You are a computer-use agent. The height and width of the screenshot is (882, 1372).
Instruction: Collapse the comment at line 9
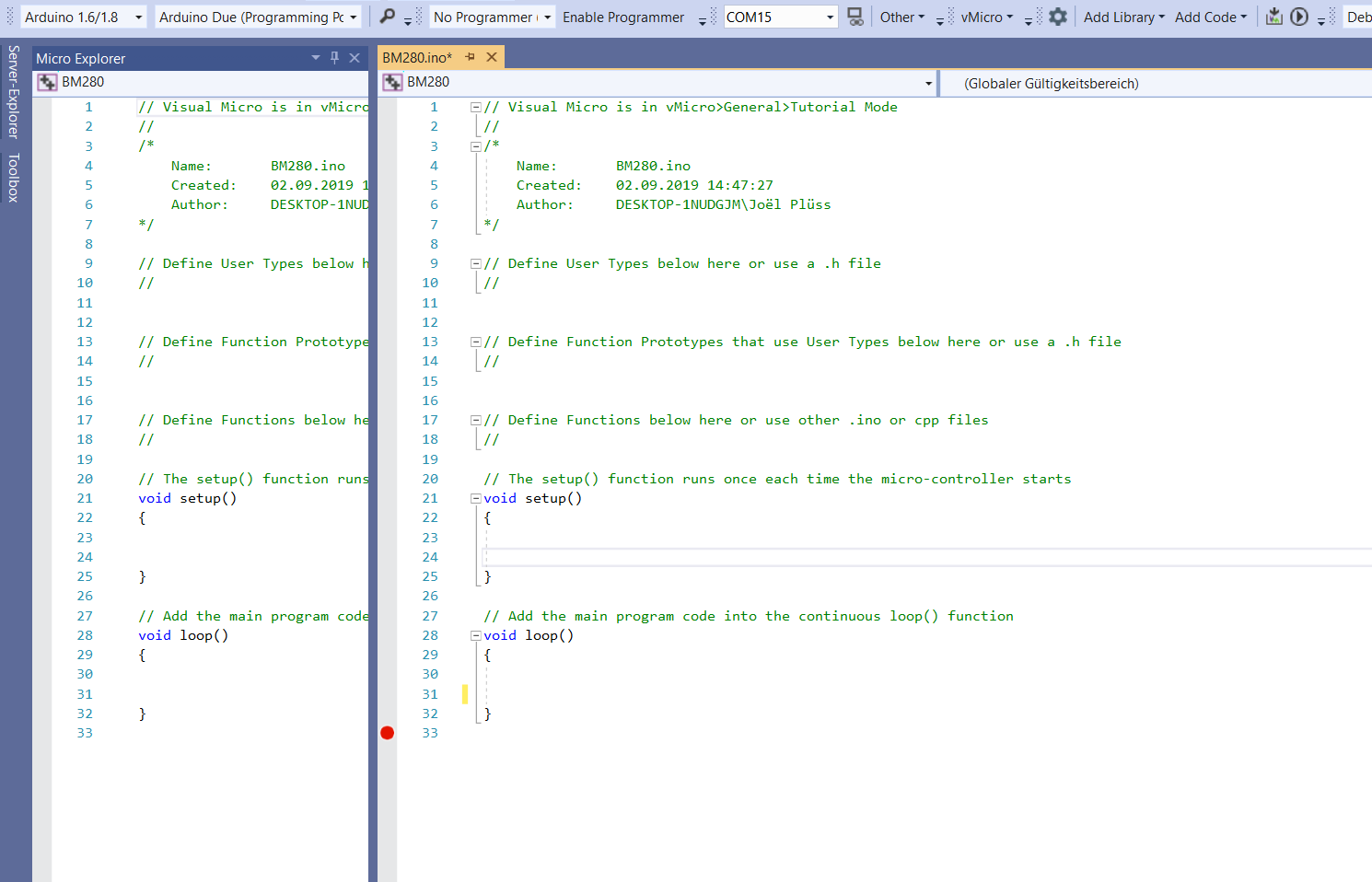pyautogui.click(x=476, y=263)
